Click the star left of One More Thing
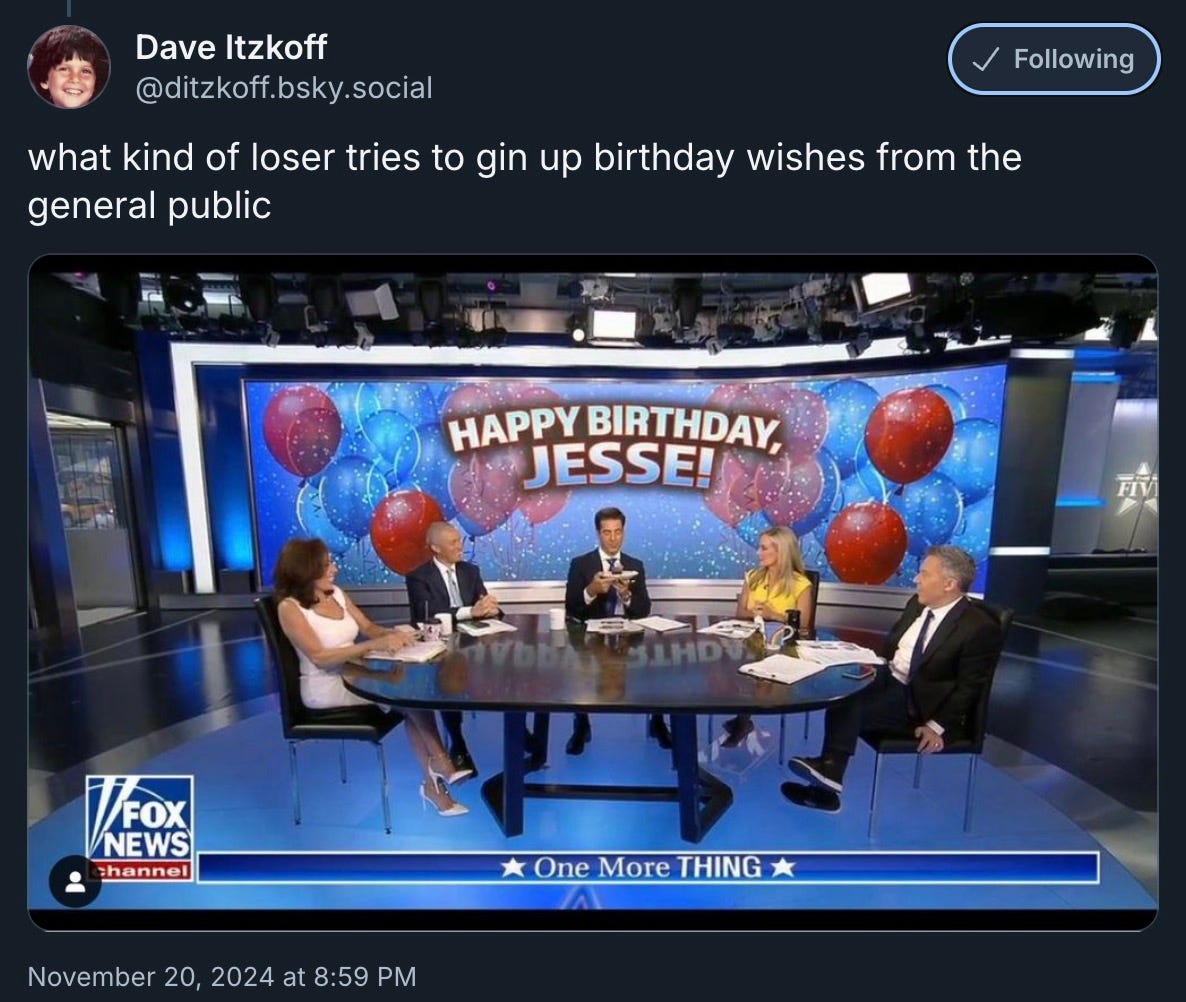 coord(514,867)
